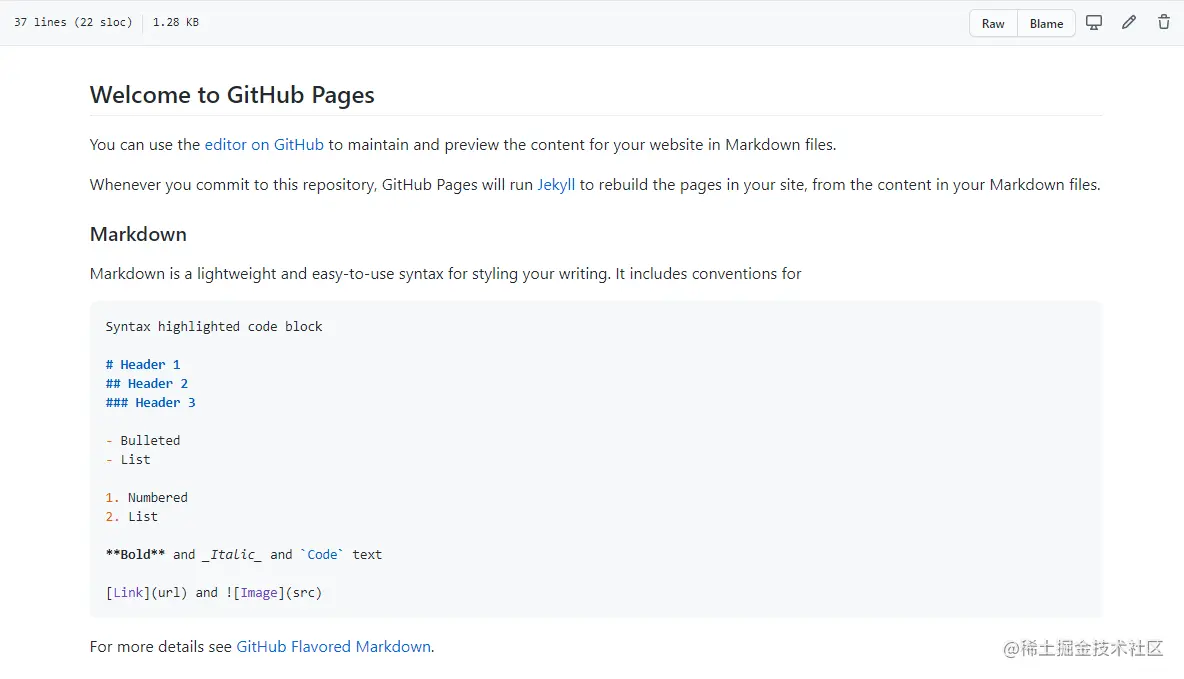
Task: Click the '1. Numbered' code line
Action: point(146,497)
